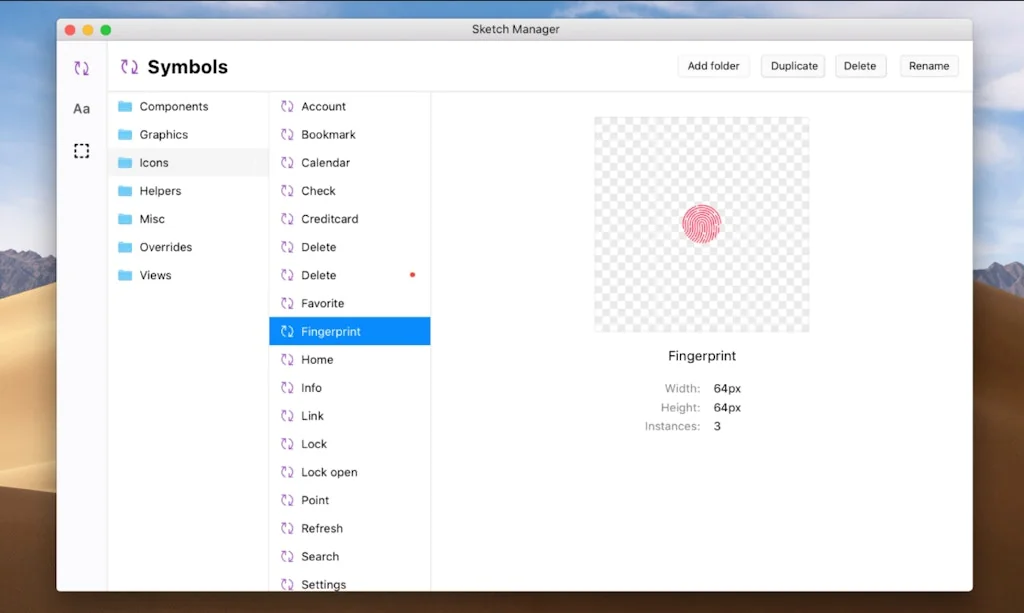
Task: Click the red dot marker on second Delete
Action: point(412,274)
